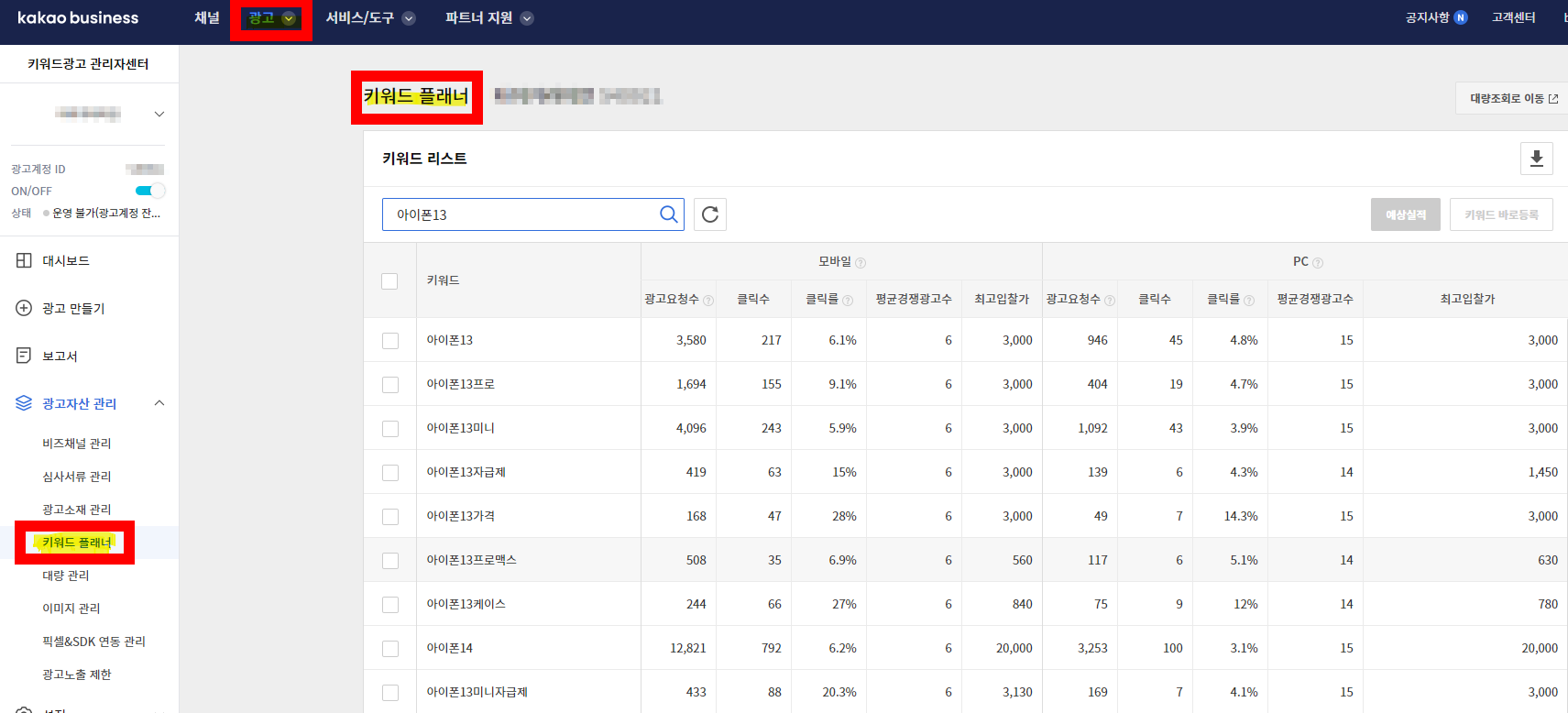Check the box for 아이폰13 row
The width and height of the screenshot is (1568, 713).
(390, 341)
